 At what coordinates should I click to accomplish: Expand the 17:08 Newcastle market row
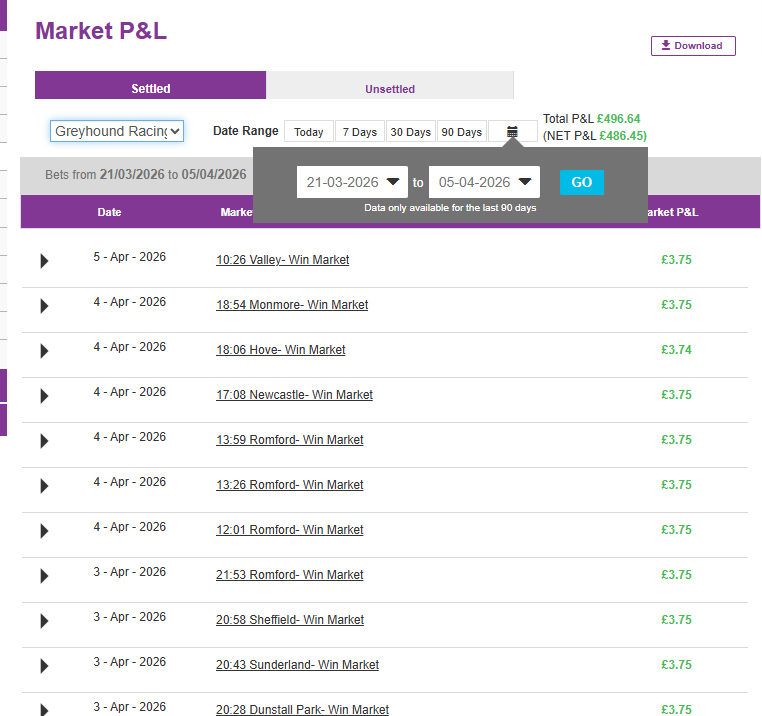[x=44, y=396]
